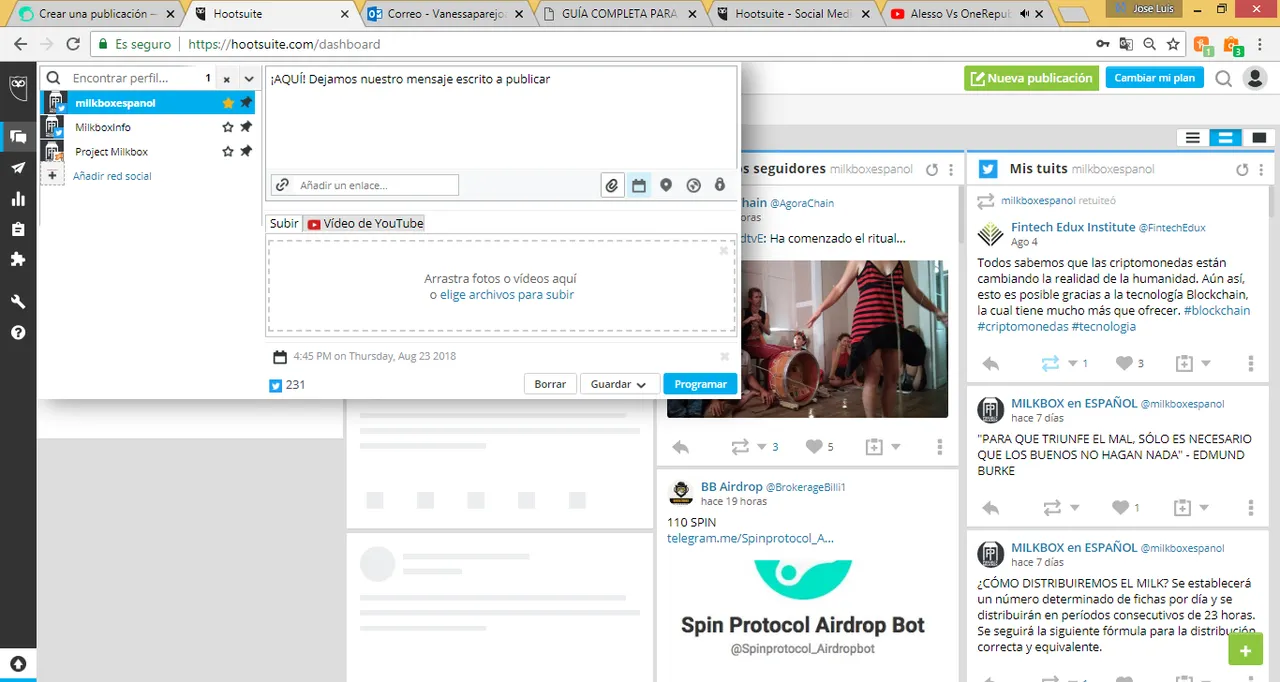Reply to the AgoraChain tweet
Image resolution: width=1280 pixels, height=682 pixels.
(x=680, y=447)
